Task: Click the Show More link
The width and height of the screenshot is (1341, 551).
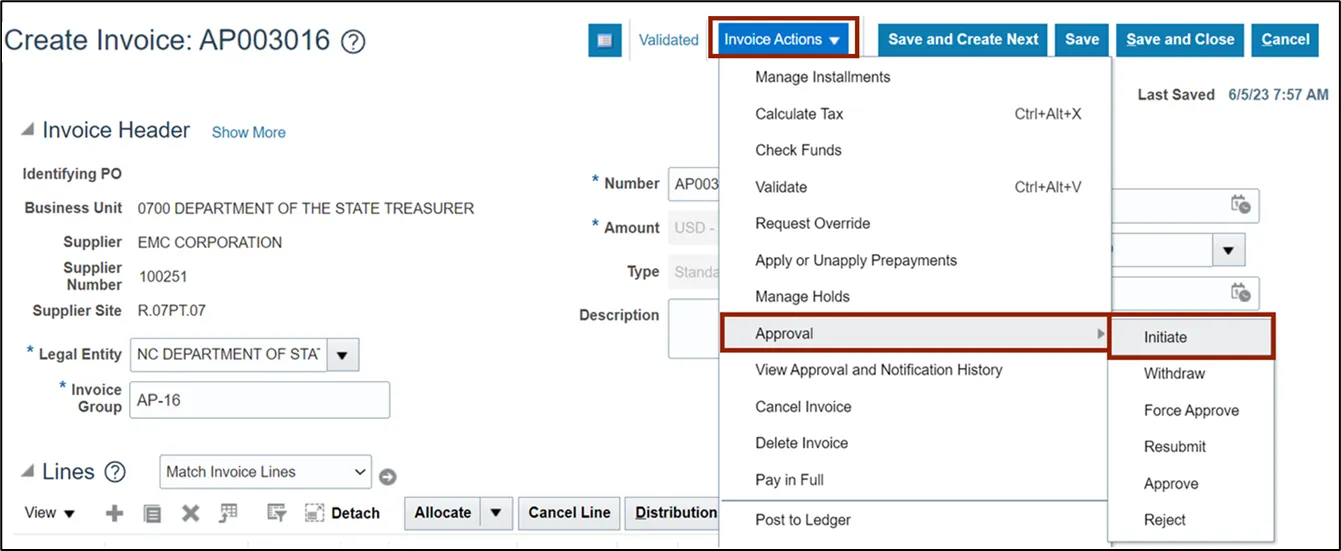Action: pos(248,132)
